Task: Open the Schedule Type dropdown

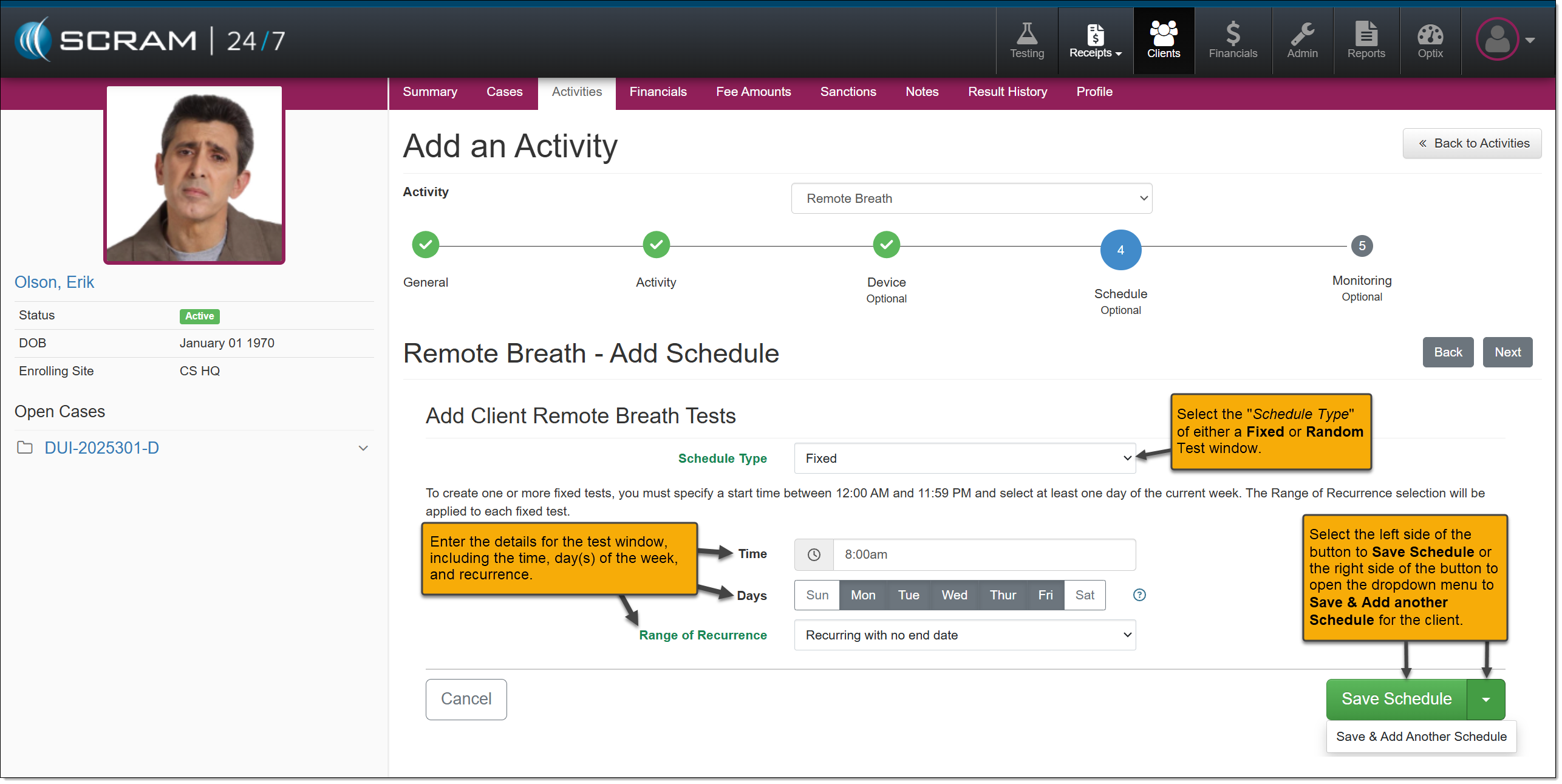Action: [964, 458]
